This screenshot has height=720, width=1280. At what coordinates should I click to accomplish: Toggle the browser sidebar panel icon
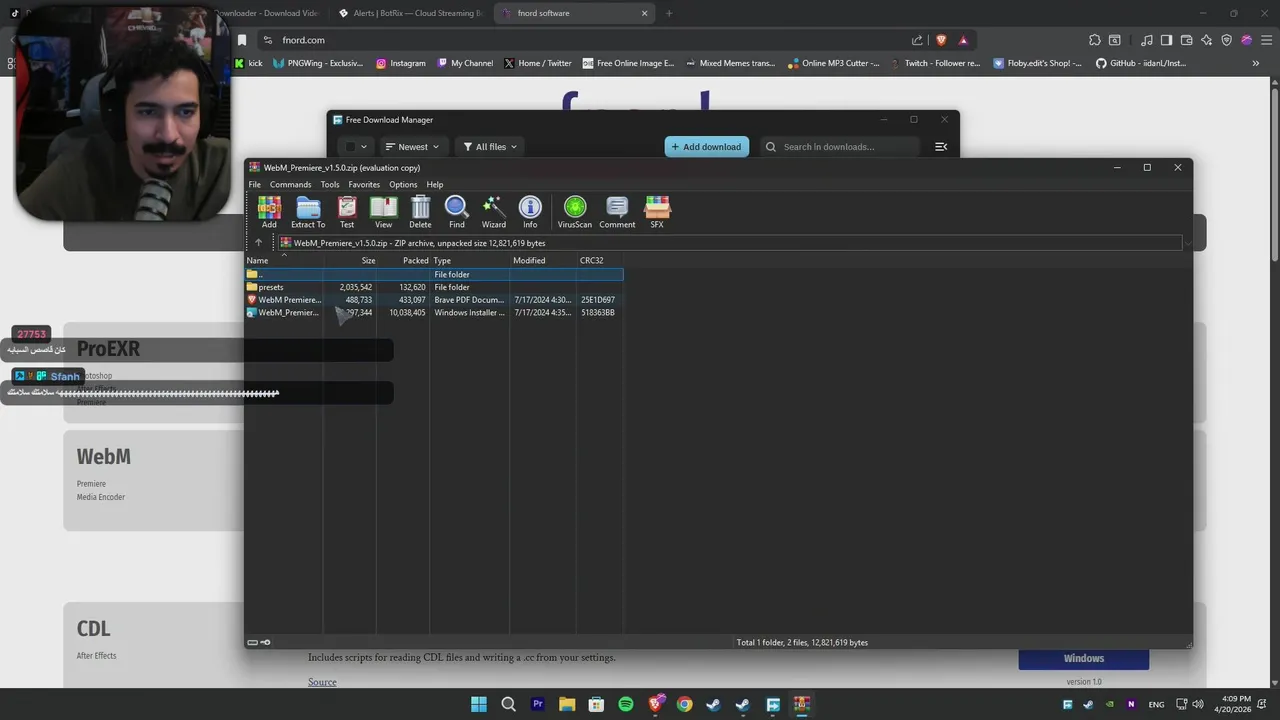1167,40
